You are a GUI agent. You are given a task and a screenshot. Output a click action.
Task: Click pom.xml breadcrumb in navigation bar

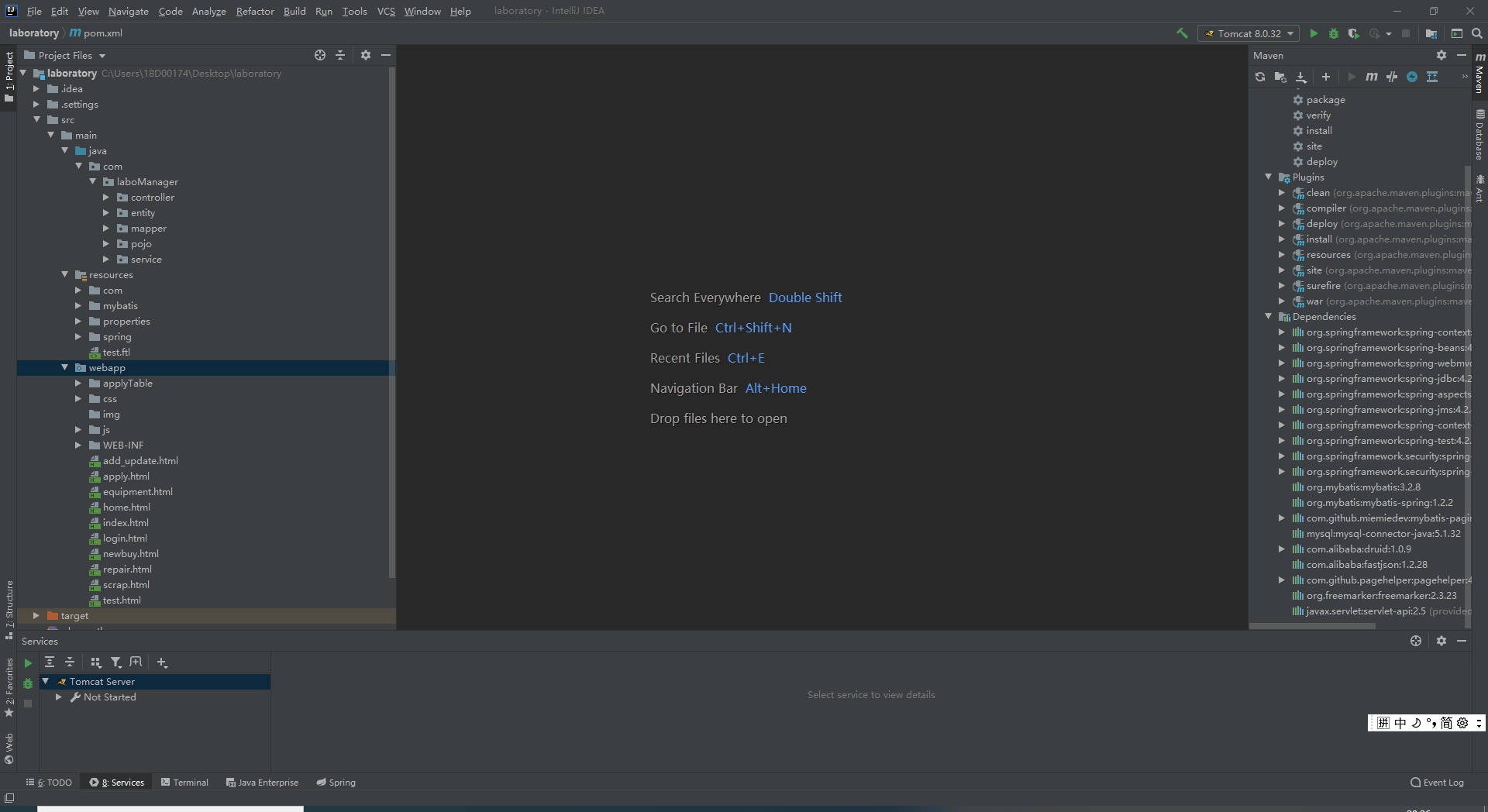pyautogui.click(x=96, y=33)
